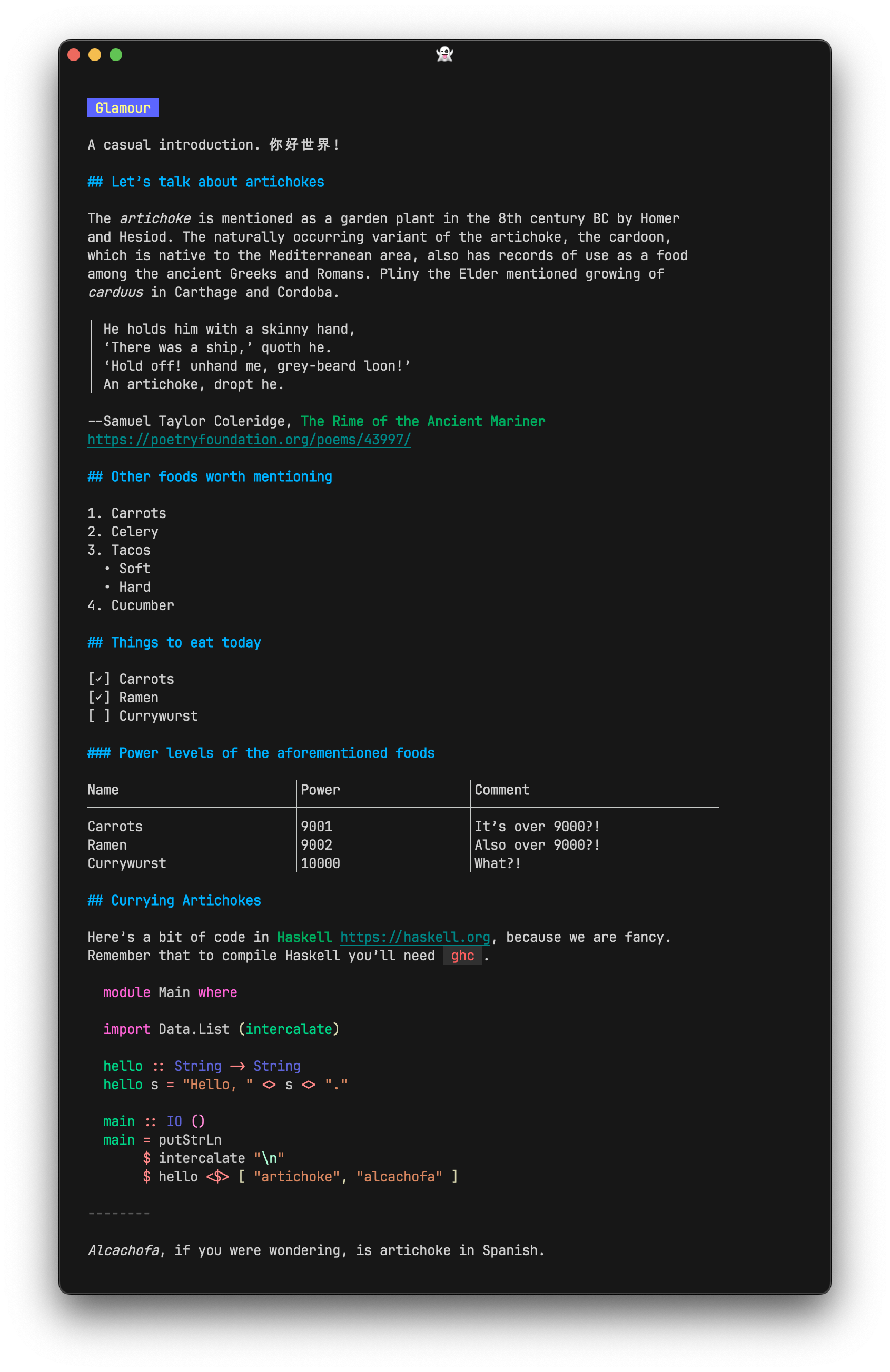The width and height of the screenshot is (890, 1372).
Task: Click the 'module Main where' code line
Action: pyautogui.click(x=170, y=993)
